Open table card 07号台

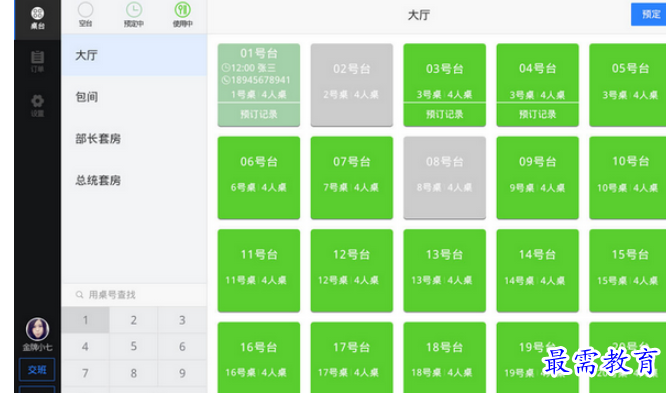352,178
